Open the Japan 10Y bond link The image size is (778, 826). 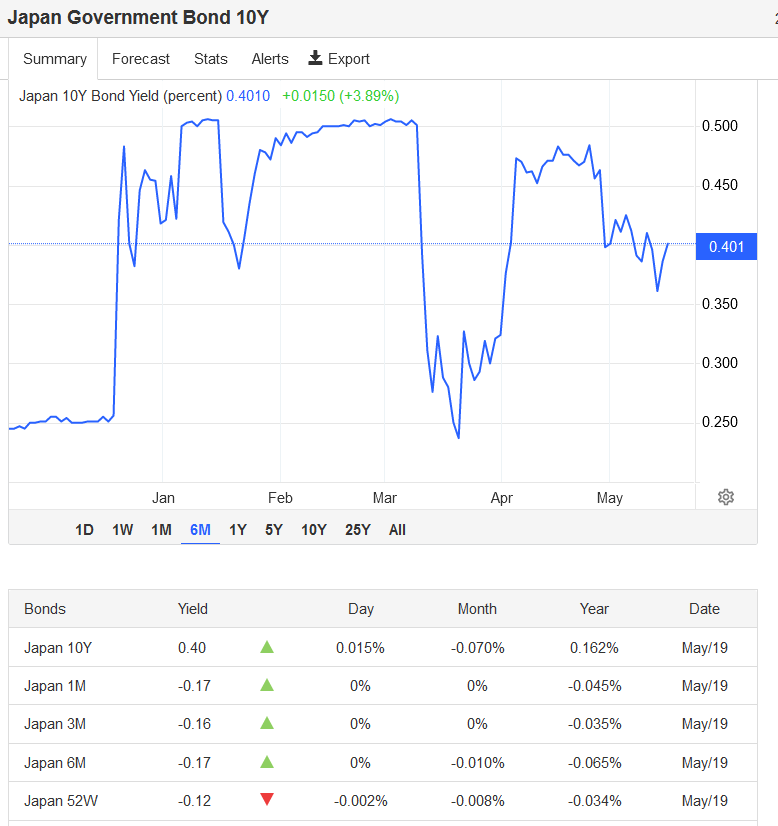[58, 647]
